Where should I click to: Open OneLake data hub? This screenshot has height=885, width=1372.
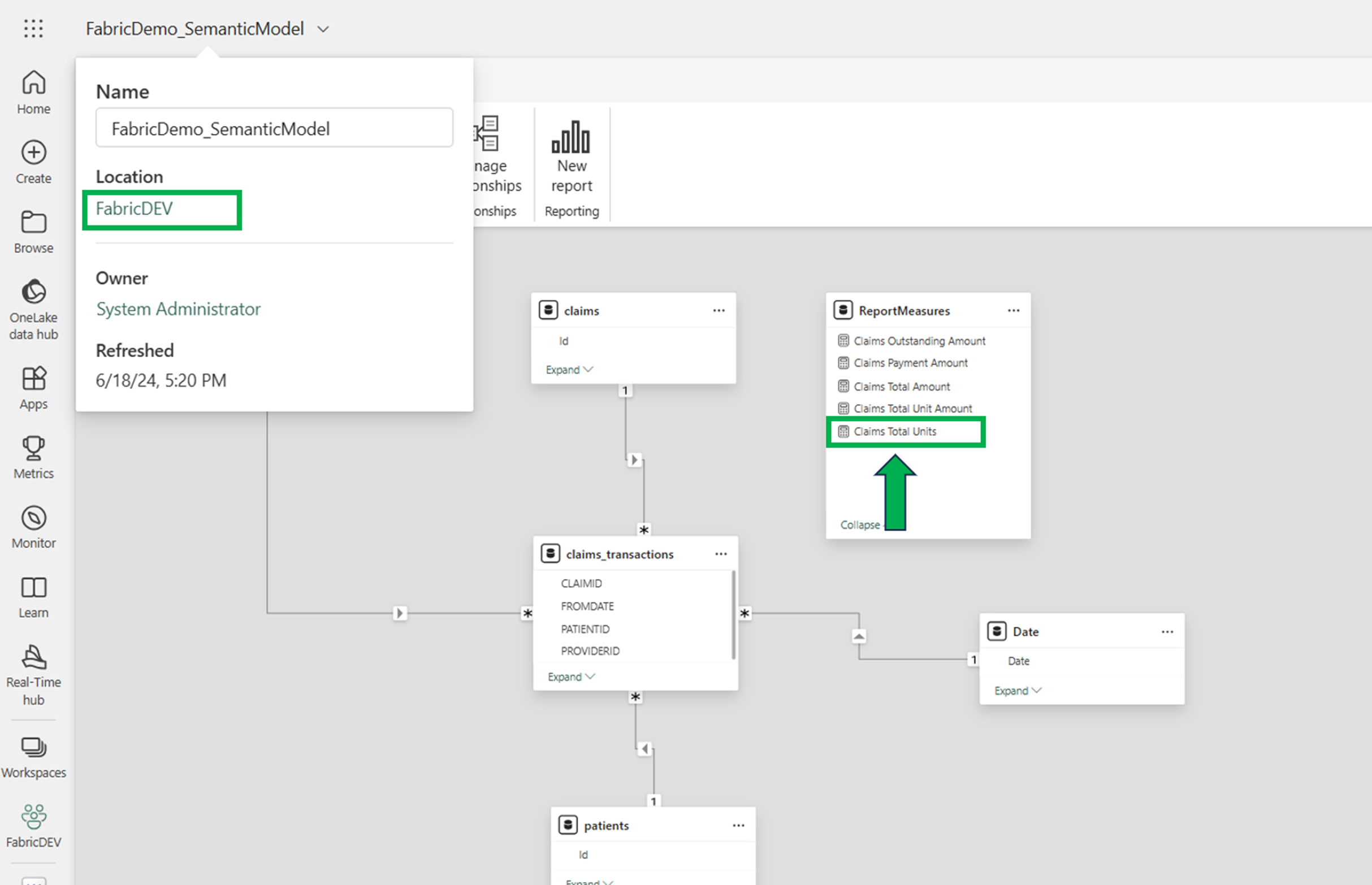33,309
